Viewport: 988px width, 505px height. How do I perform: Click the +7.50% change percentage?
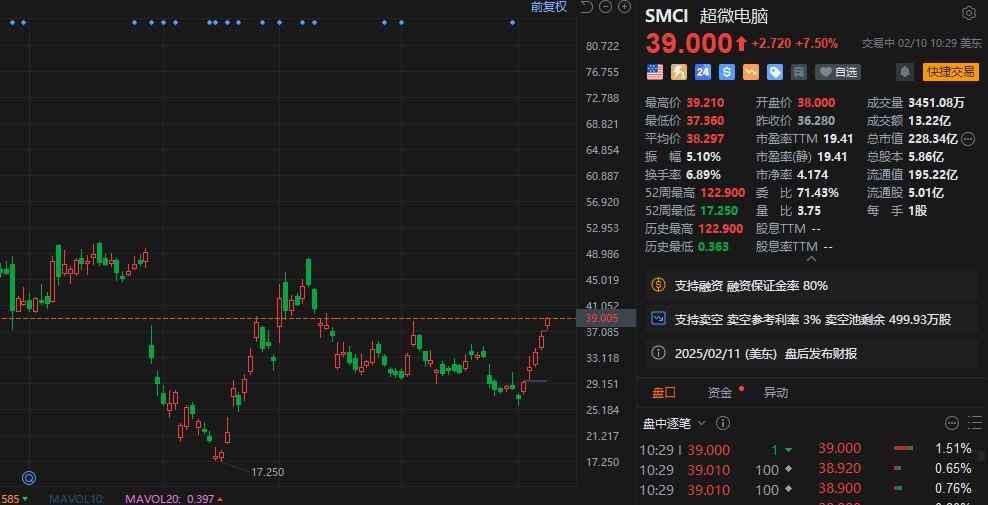tap(817, 44)
